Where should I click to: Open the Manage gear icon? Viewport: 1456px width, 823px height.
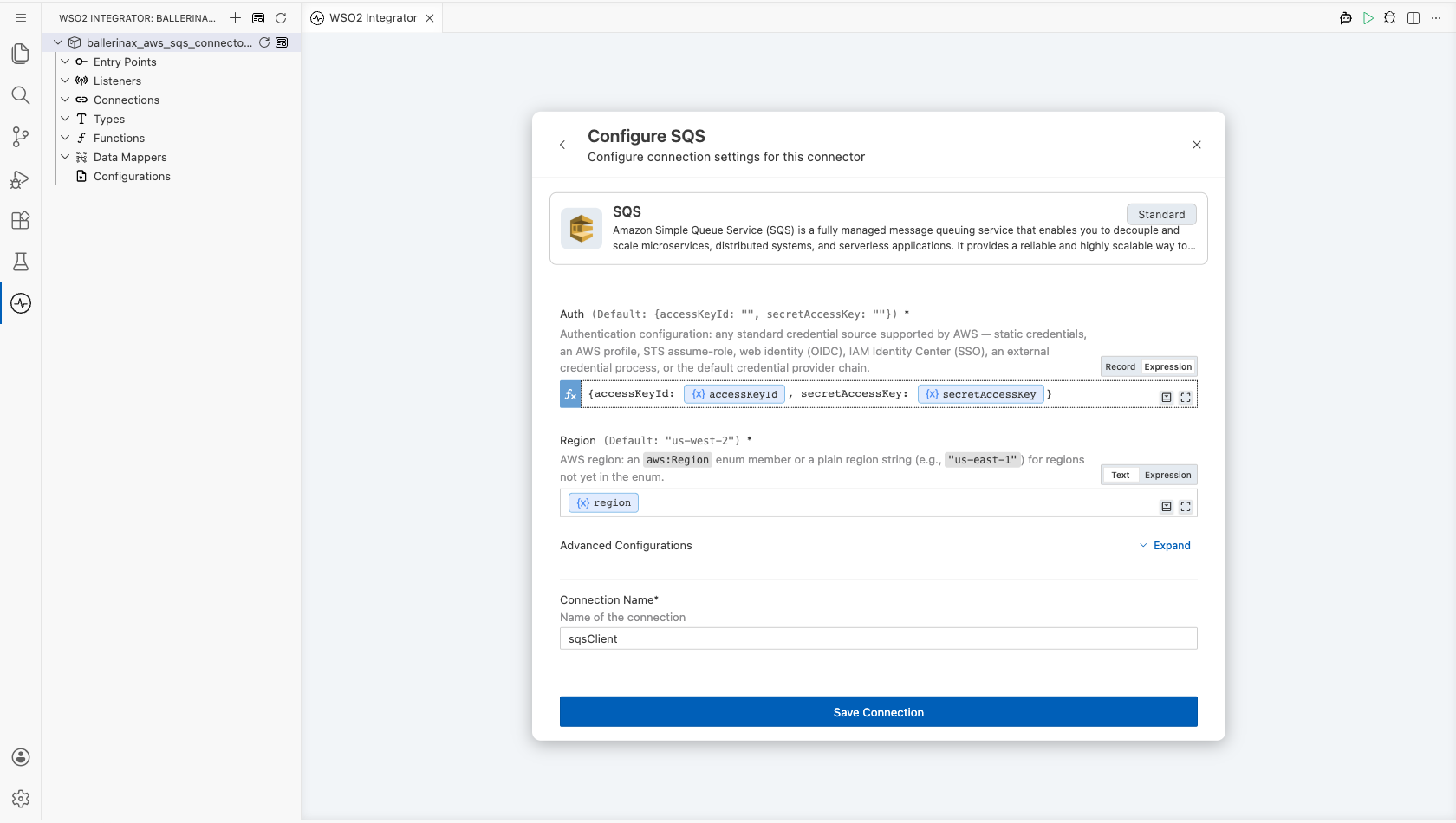tap(21, 799)
